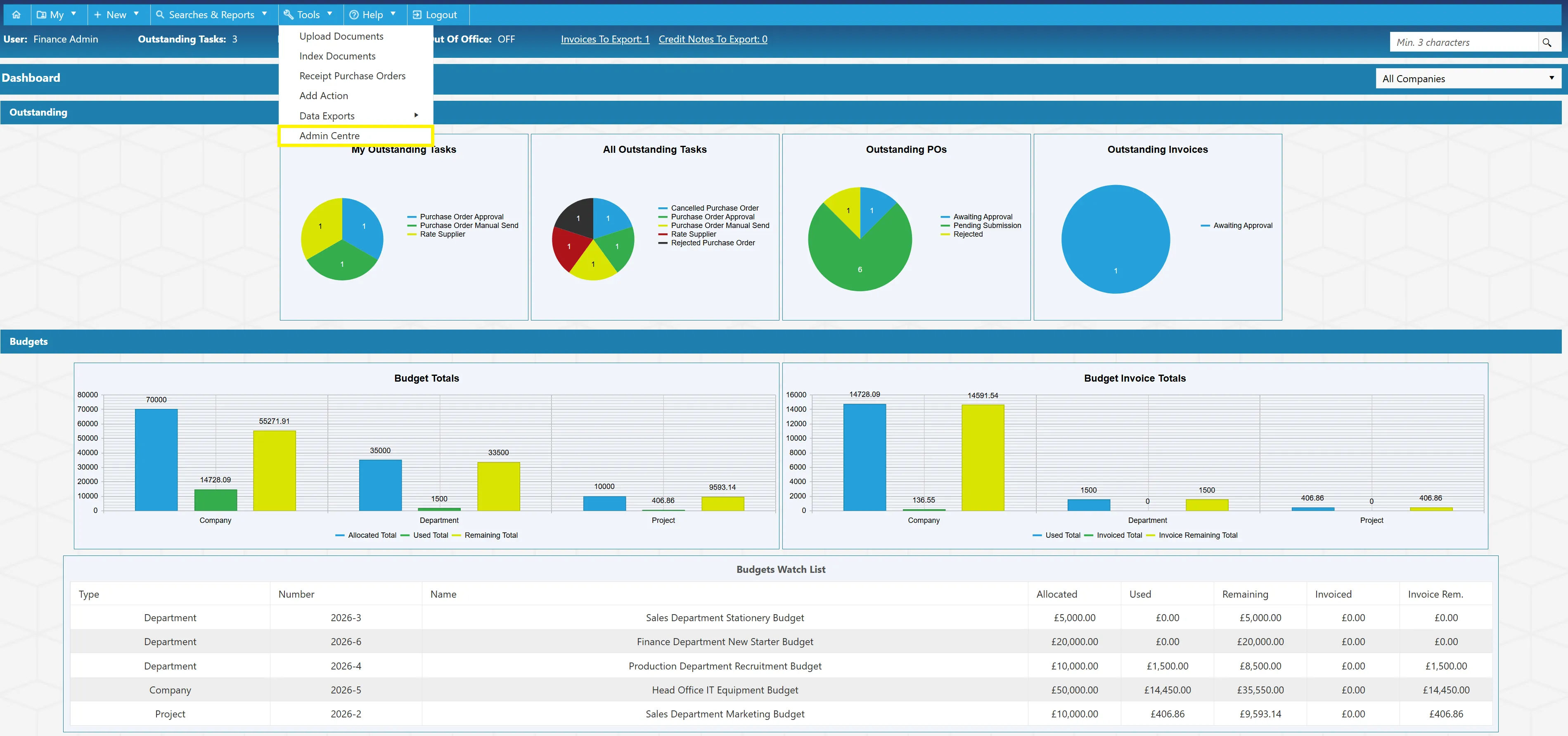Open the All Companies dropdown
The width and height of the screenshot is (1568, 736).
click(x=1468, y=78)
